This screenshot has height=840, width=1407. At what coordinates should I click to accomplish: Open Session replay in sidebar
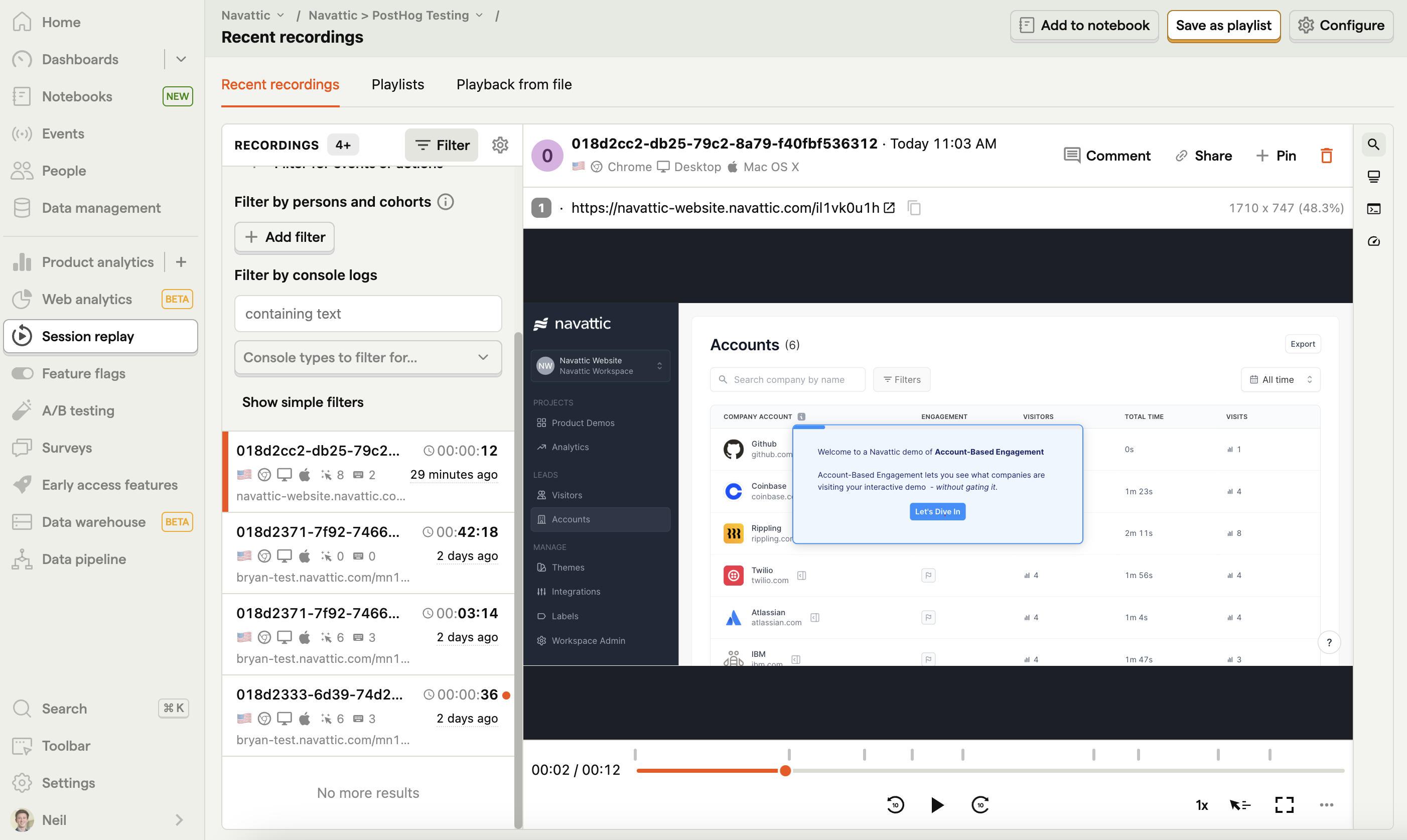pyautogui.click(x=101, y=336)
